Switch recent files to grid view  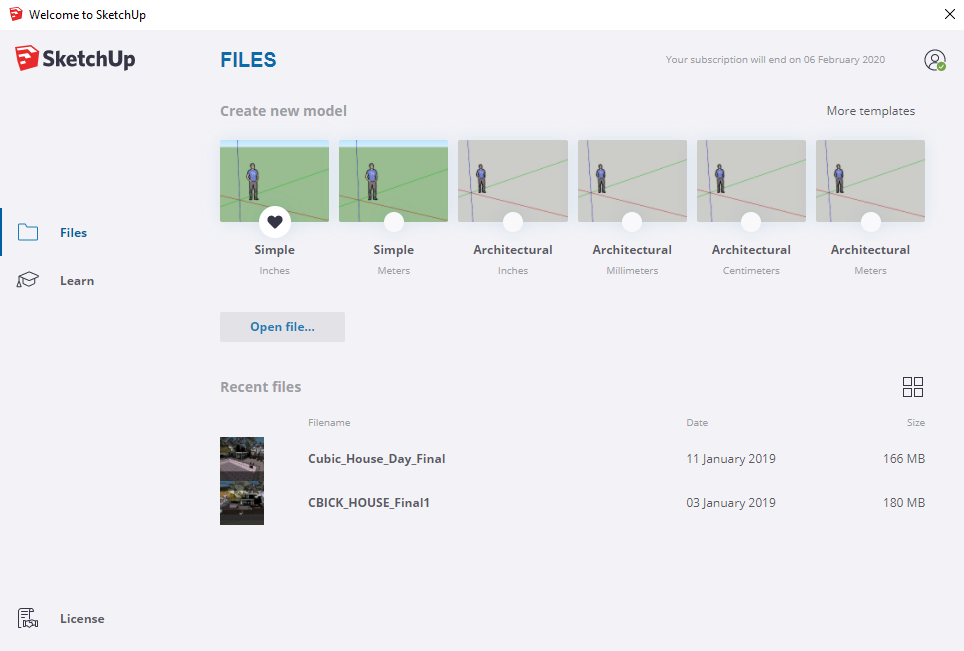[912, 387]
